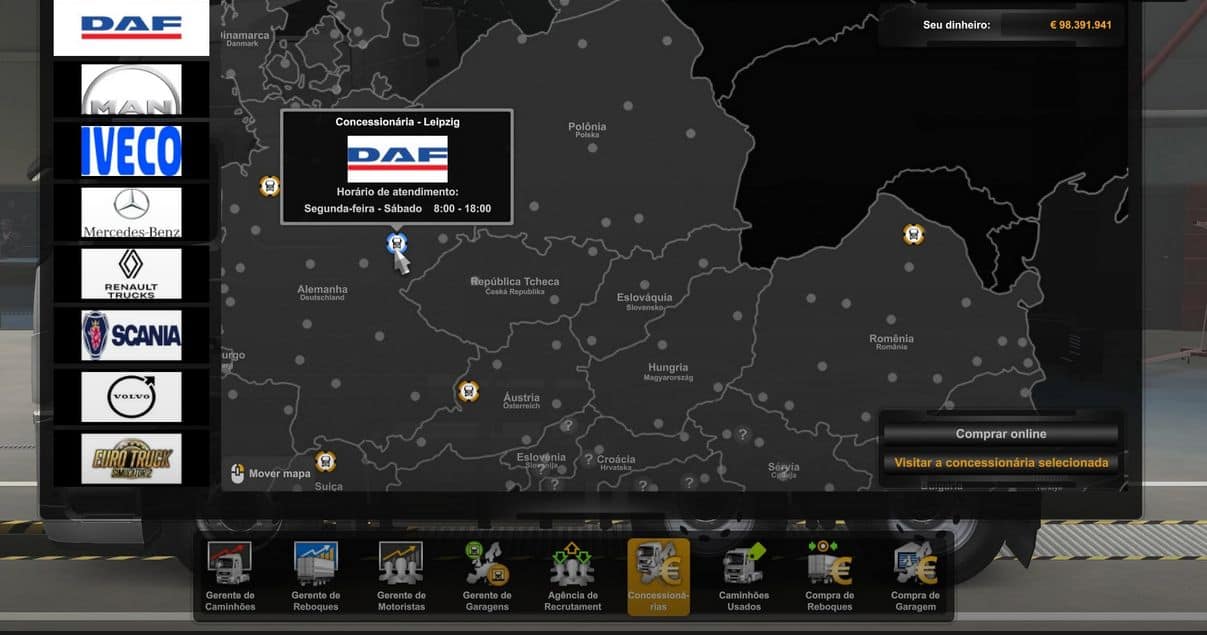Image resolution: width=1207 pixels, height=635 pixels.
Task: Go to Agência de Recrutamento
Action: (573, 576)
